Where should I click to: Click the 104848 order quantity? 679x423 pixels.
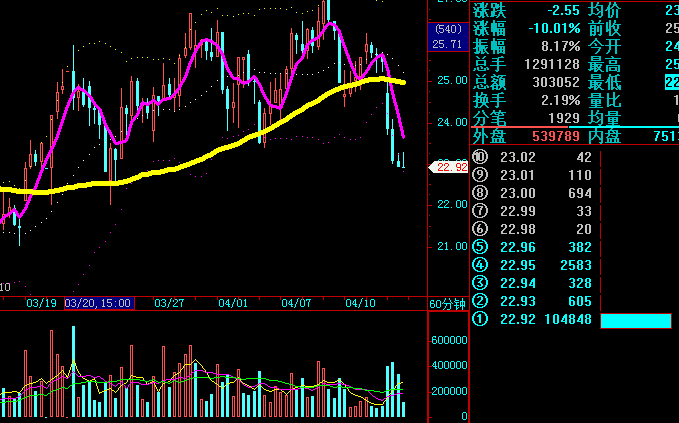[x=568, y=320]
